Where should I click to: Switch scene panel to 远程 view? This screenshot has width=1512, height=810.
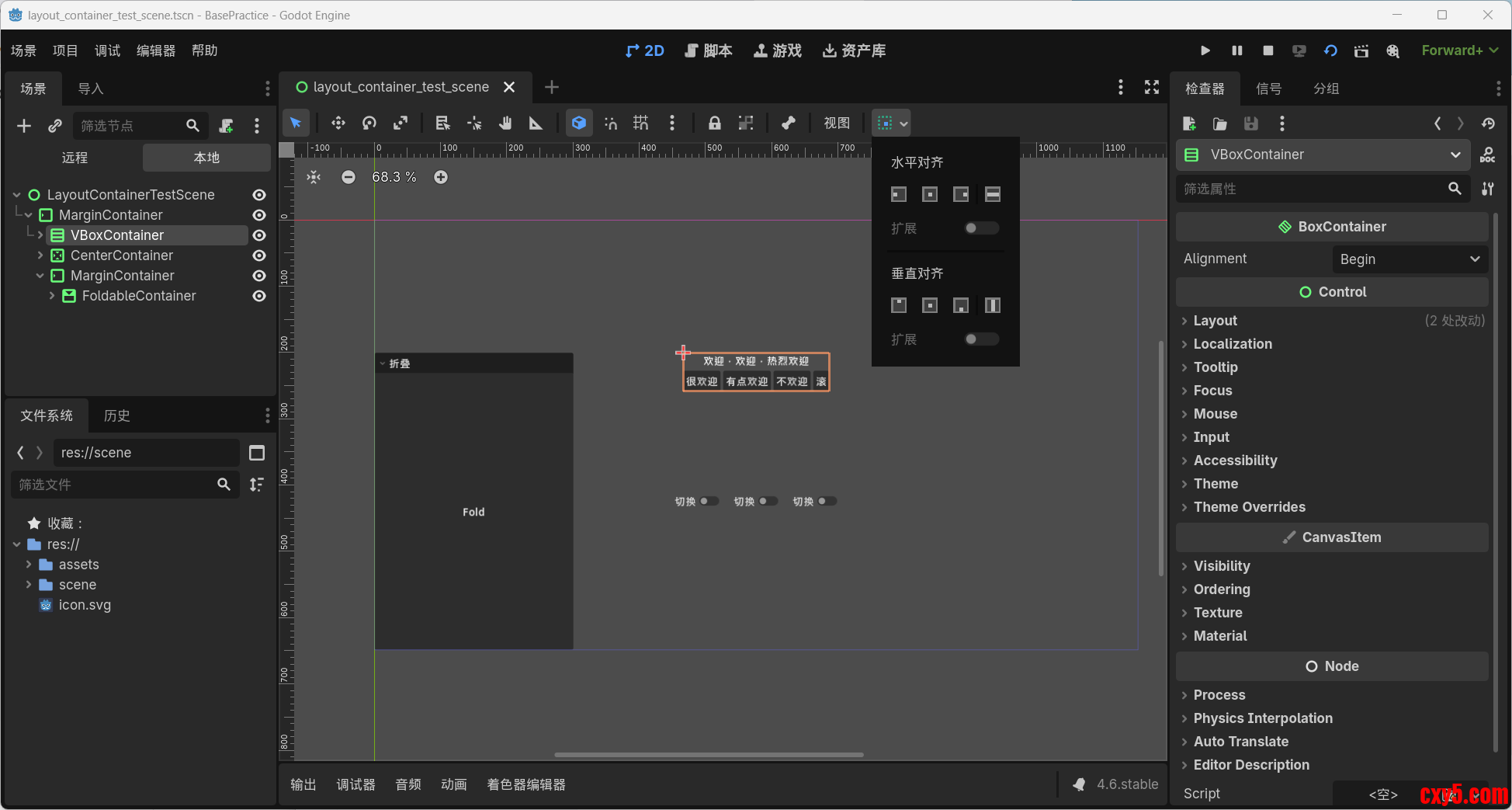coord(75,157)
